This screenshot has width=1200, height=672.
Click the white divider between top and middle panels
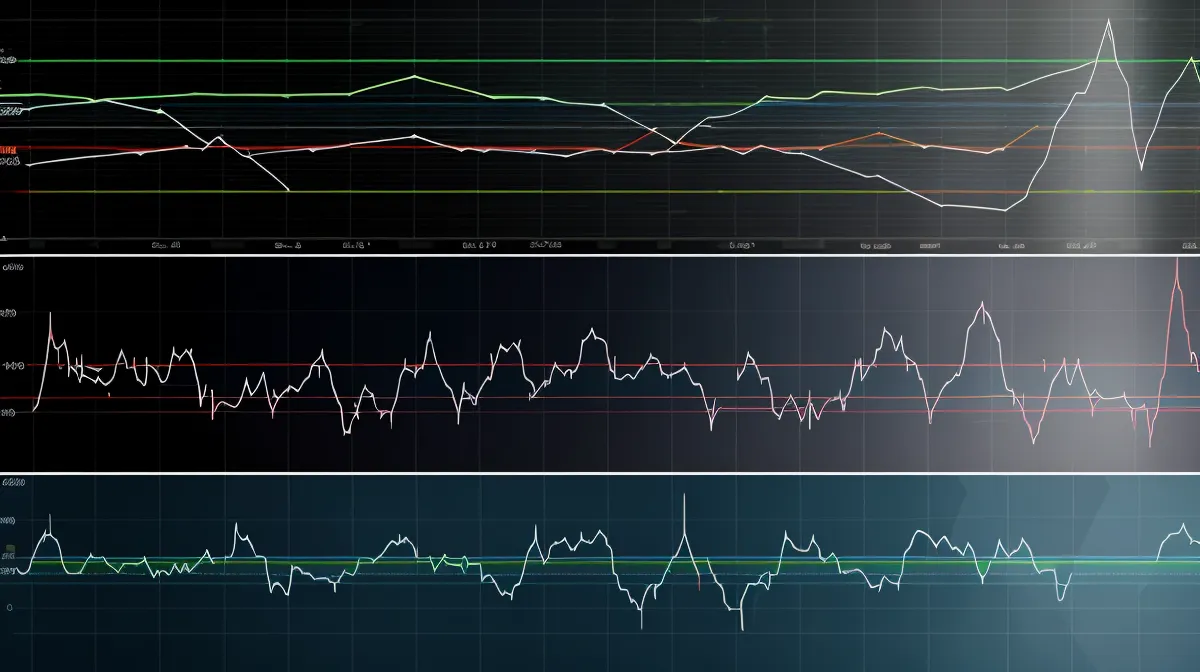point(600,254)
